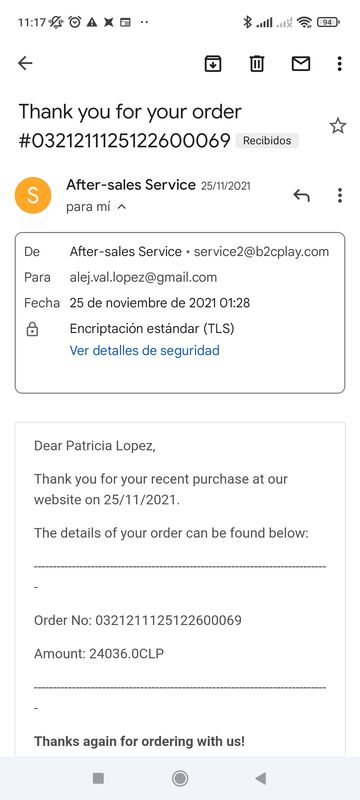Tap the 'Recibidos' label chip
This screenshot has height=800, width=360.
267,141
